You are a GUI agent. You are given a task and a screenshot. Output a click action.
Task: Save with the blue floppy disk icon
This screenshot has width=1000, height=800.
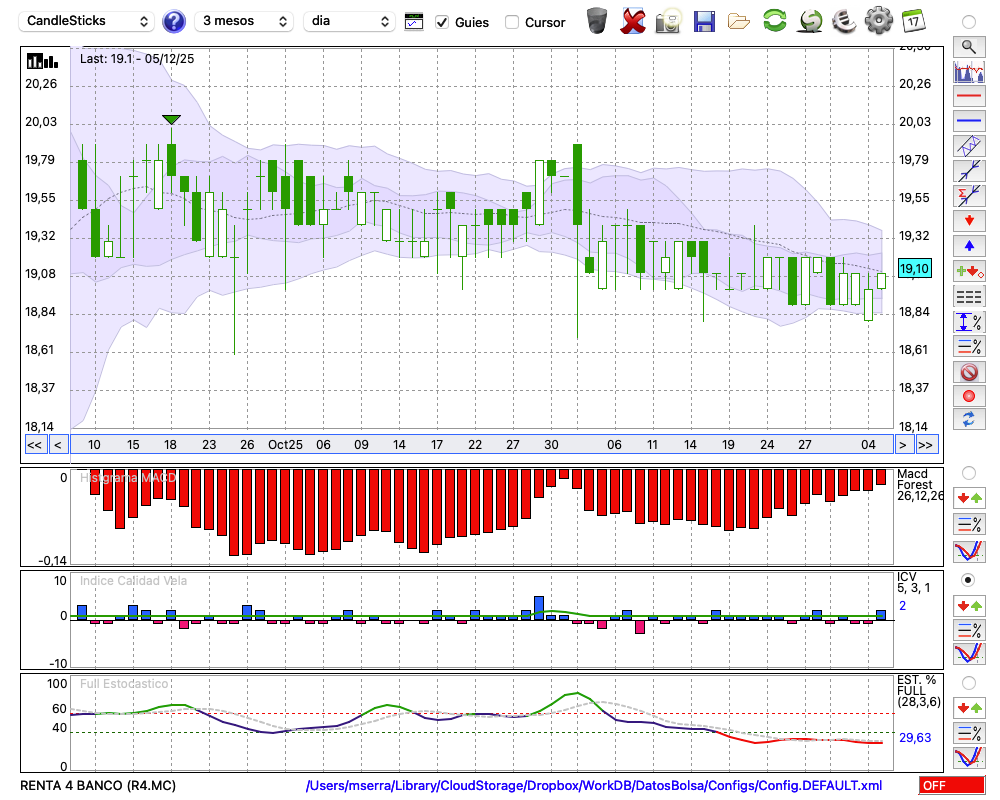tap(704, 20)
